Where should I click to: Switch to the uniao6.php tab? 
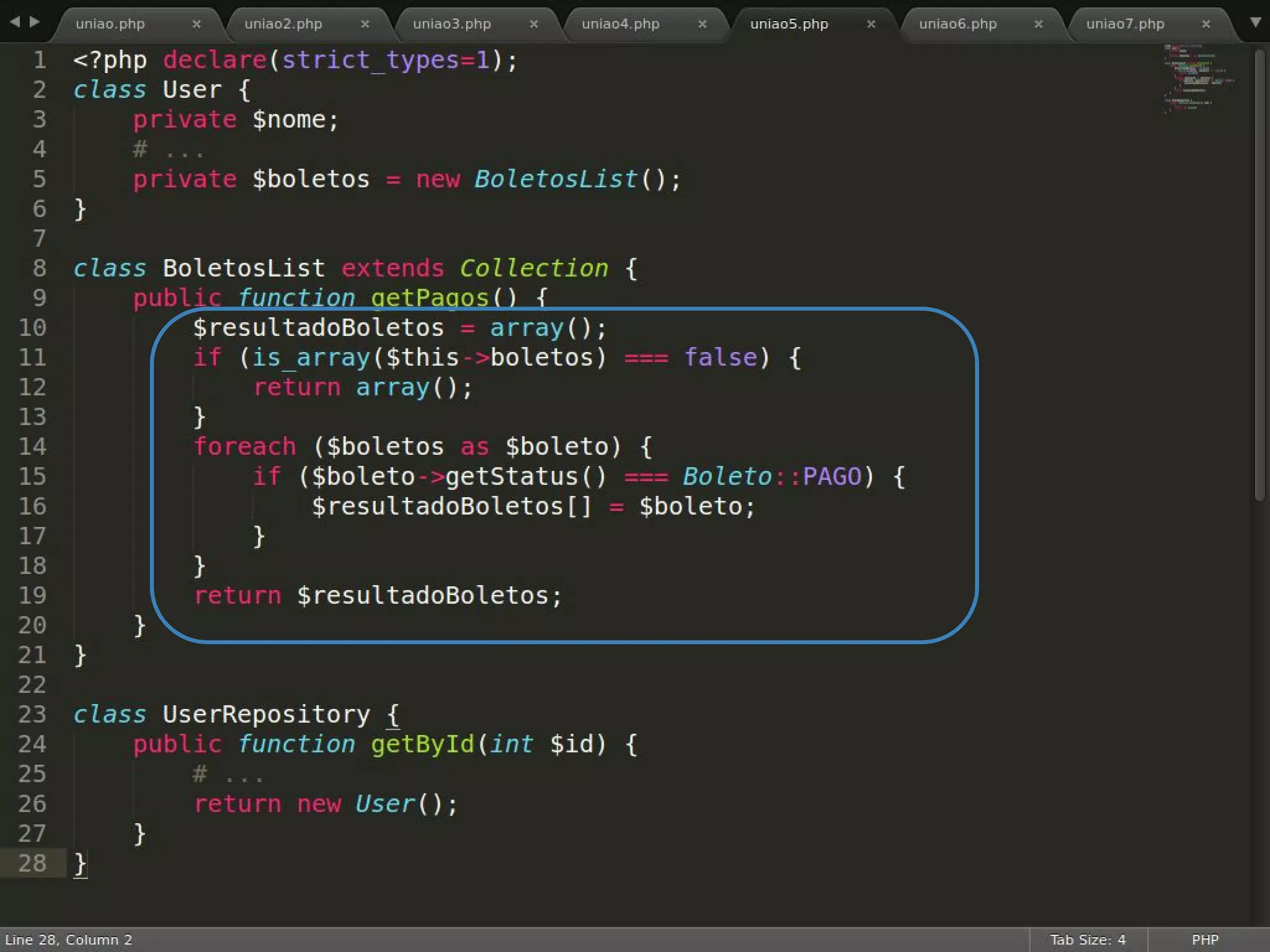click(957, 24)
